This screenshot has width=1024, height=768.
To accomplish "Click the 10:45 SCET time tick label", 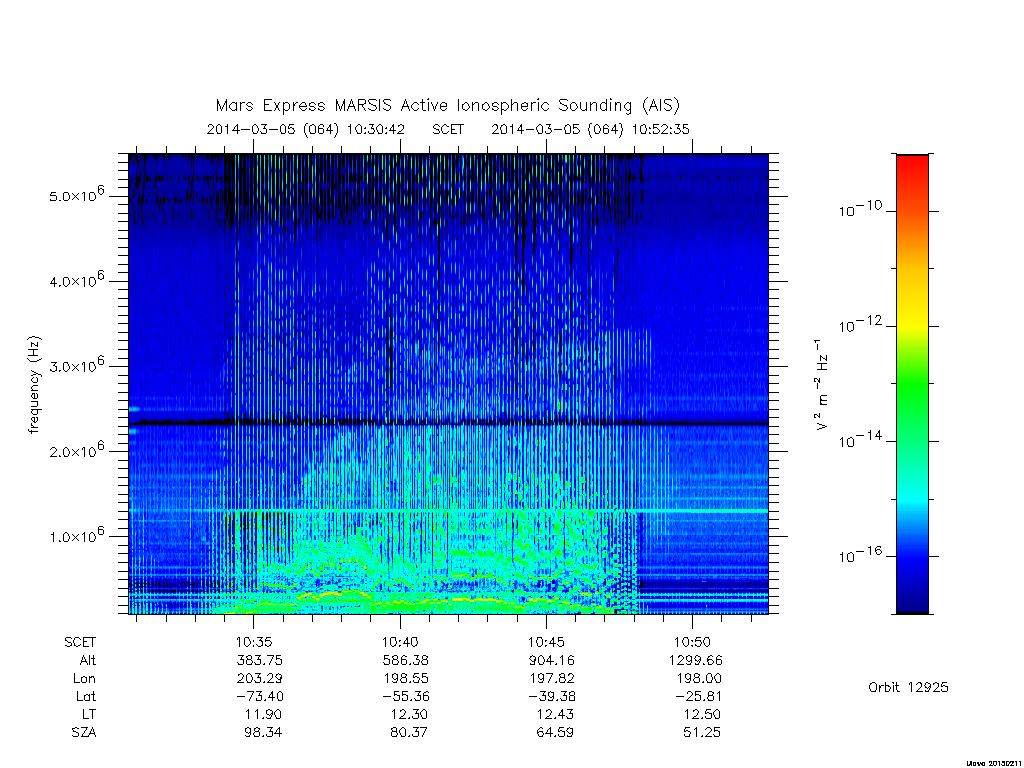I will (546, 642).
